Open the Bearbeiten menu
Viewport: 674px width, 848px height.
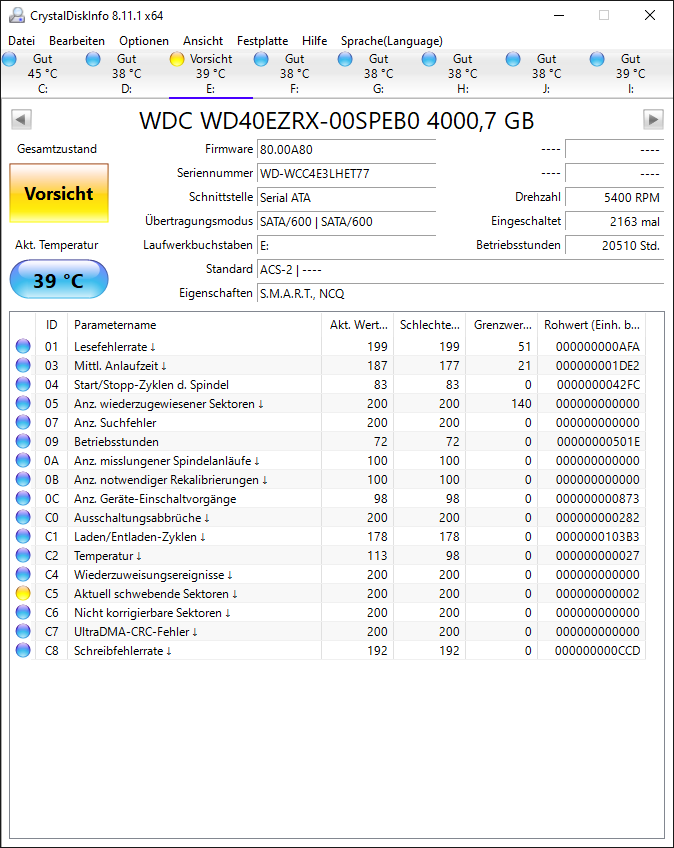pos(77,41)
